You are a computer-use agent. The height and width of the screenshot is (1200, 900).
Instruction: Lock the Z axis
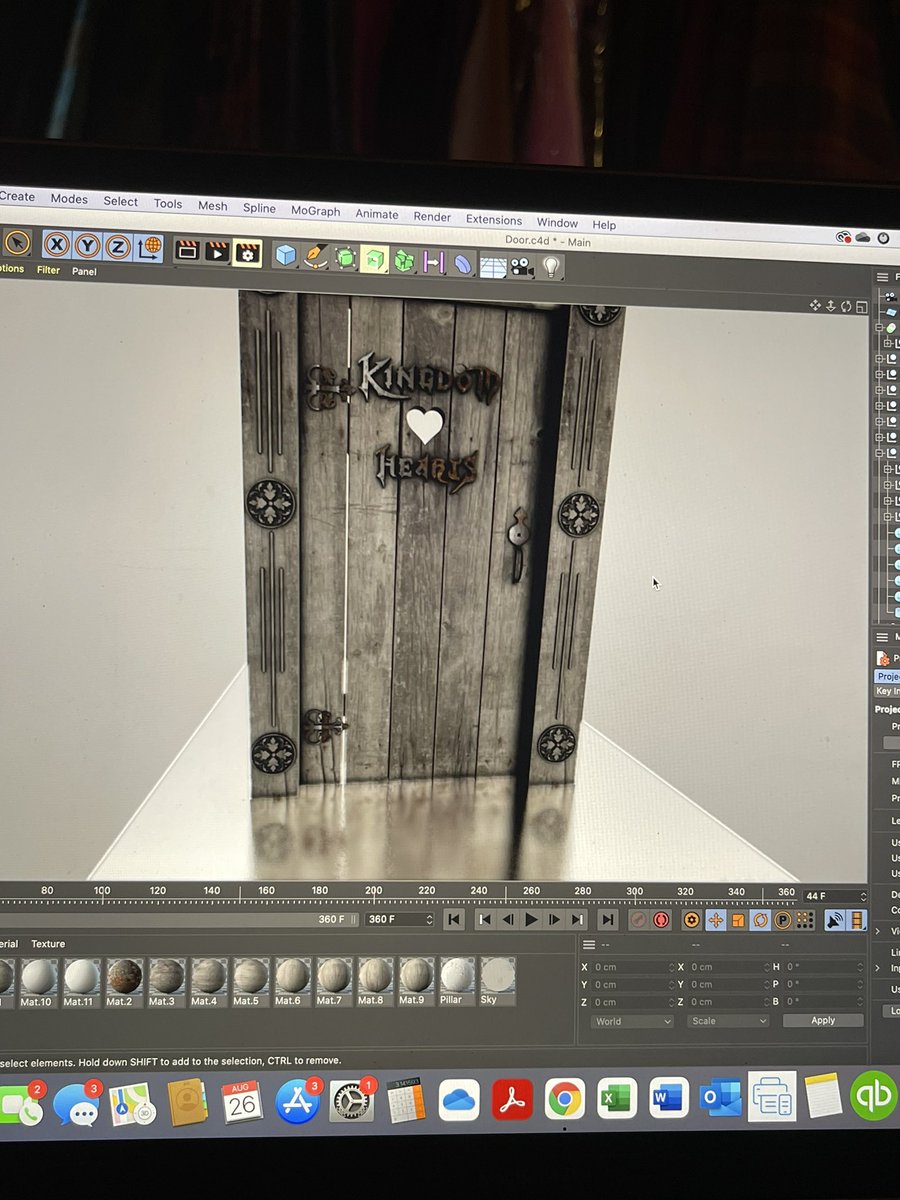[x=118, y=246]
